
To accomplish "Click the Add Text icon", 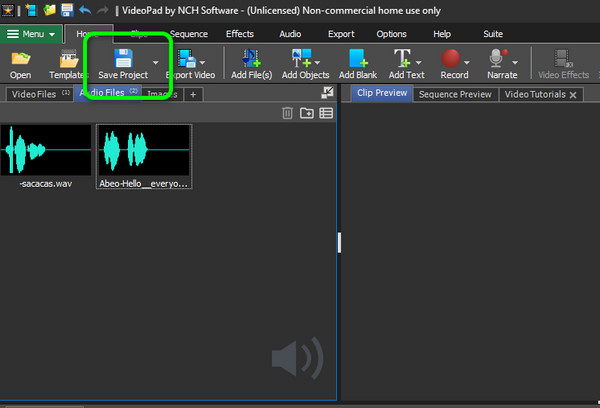I will [402, 58].
